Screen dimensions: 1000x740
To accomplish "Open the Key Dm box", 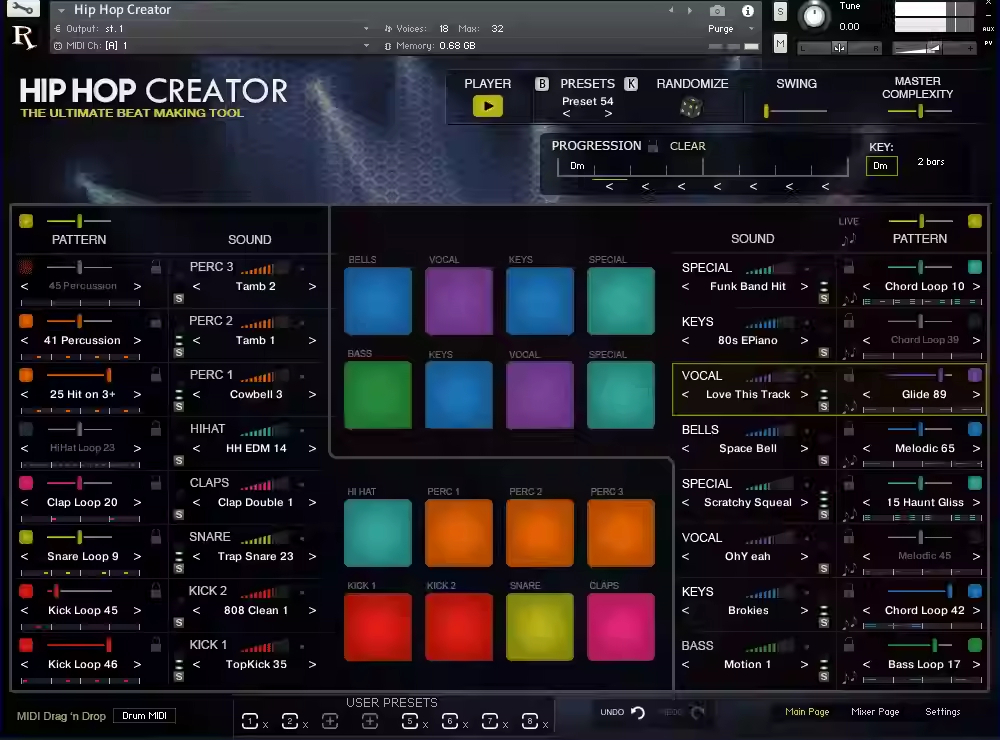I will [x=881, y=166].
